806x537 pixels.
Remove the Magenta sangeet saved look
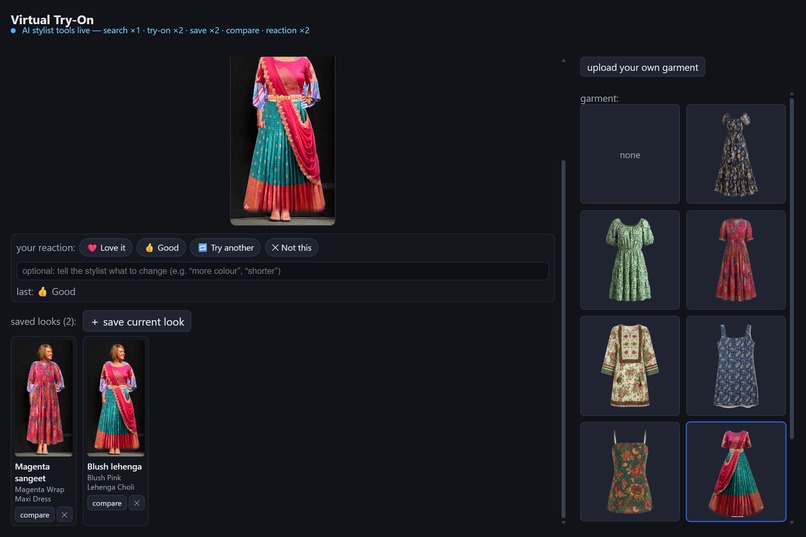64,515
